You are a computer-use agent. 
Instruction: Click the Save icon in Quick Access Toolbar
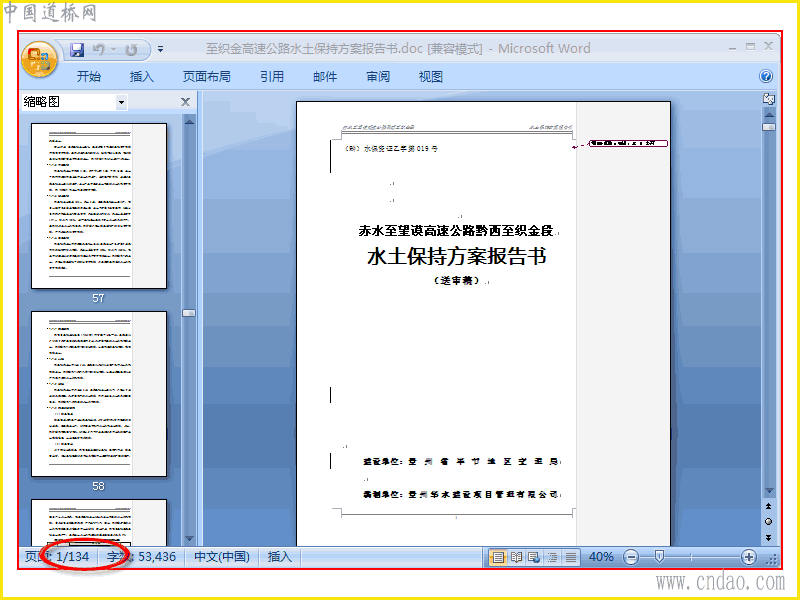coord(77,49)
